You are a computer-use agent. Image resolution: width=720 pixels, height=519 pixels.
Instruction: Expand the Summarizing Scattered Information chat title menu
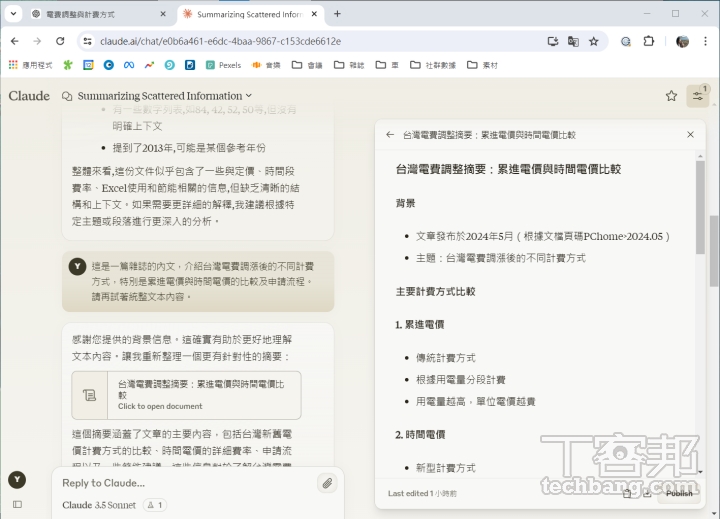point(164,96)
